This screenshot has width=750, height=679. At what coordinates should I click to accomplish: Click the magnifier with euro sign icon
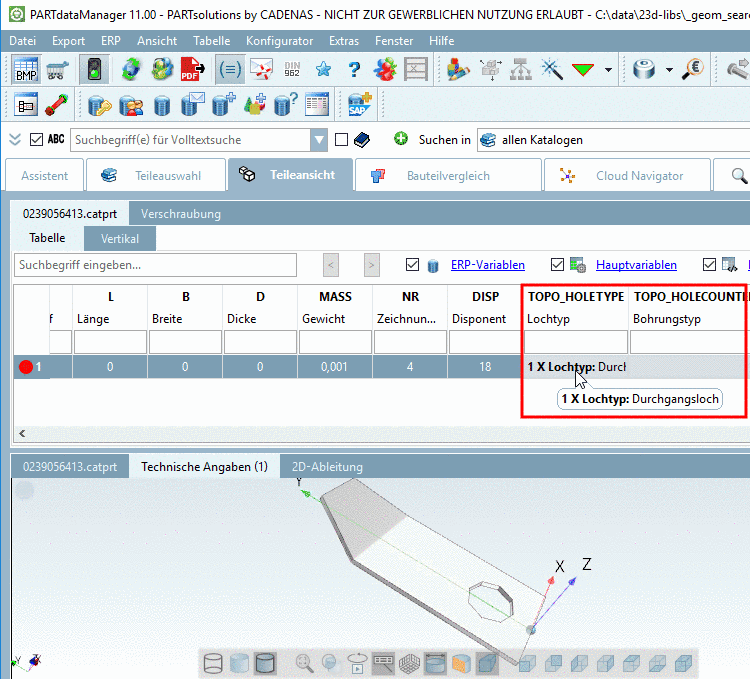click(x=693, y=70)
